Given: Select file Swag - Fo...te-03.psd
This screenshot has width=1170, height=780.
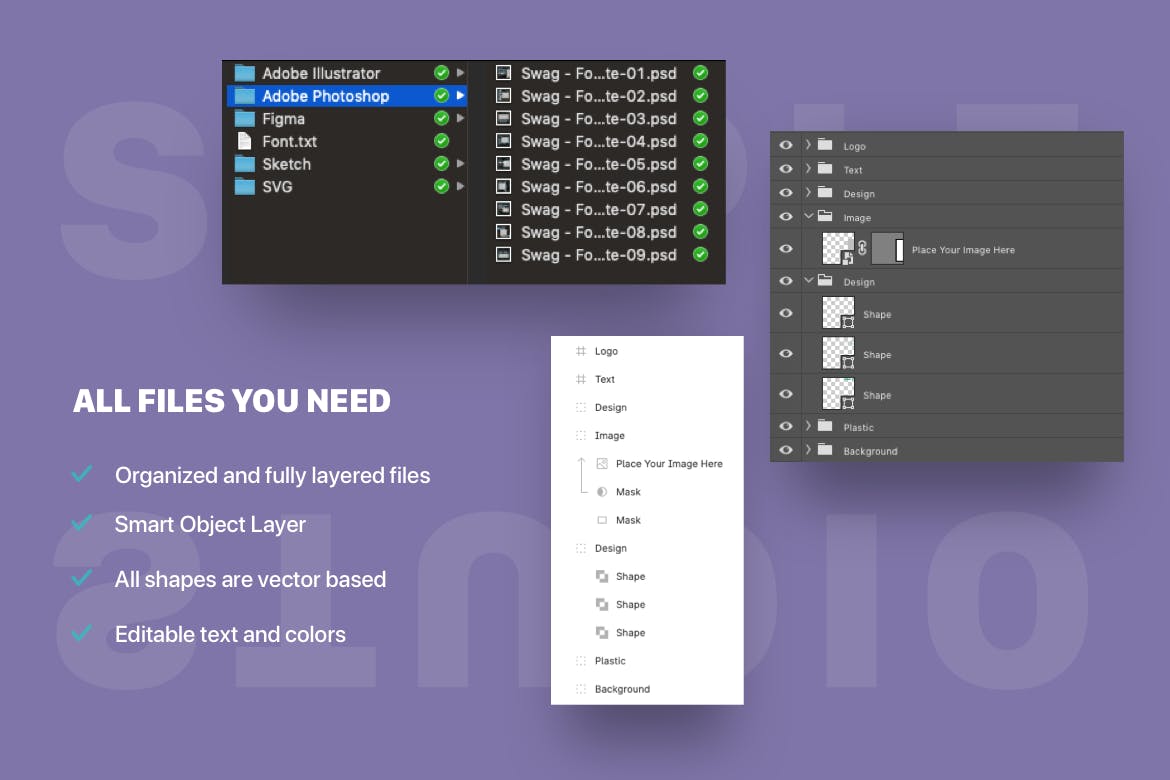Looking at the screenshot, I should point(598,119).
